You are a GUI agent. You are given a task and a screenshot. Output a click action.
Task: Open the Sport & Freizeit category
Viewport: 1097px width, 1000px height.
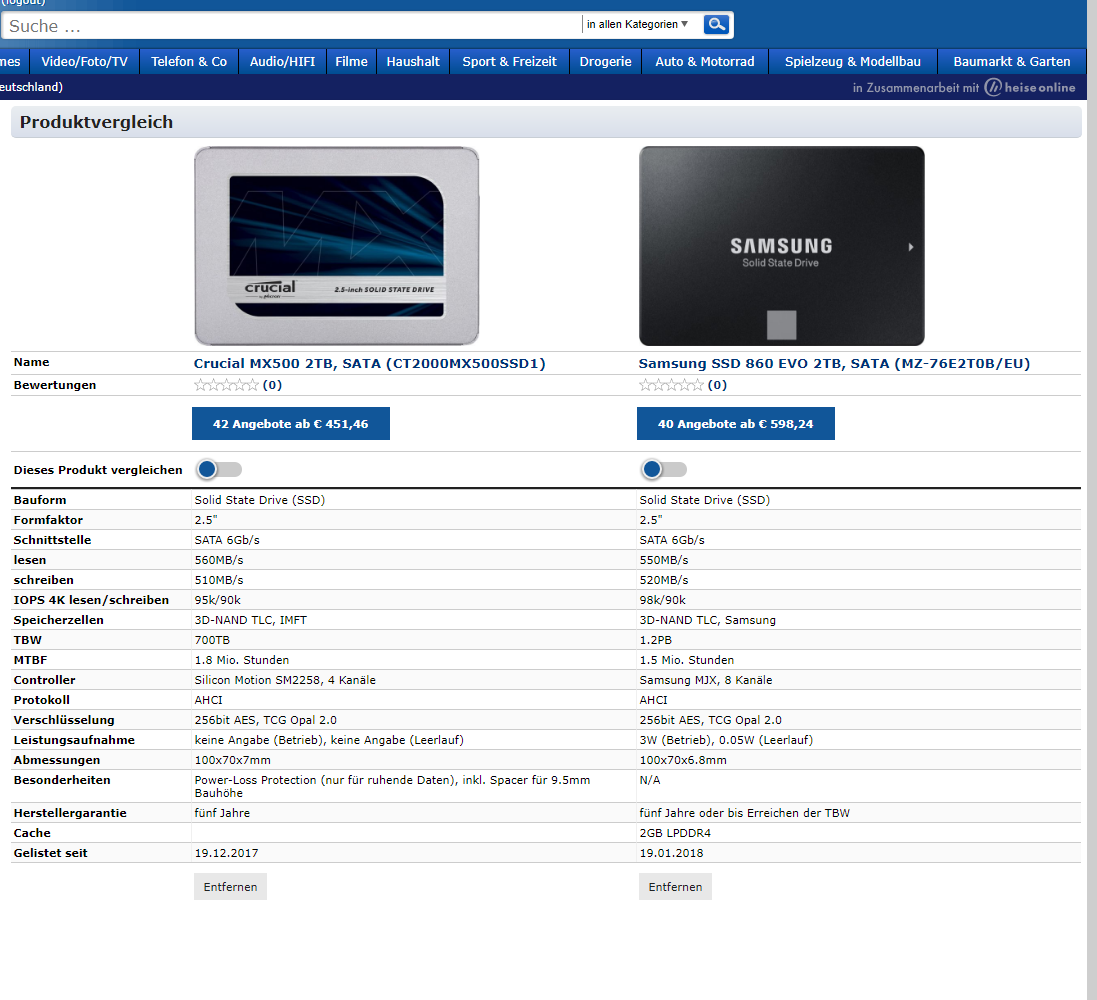(x=509, y=62)
